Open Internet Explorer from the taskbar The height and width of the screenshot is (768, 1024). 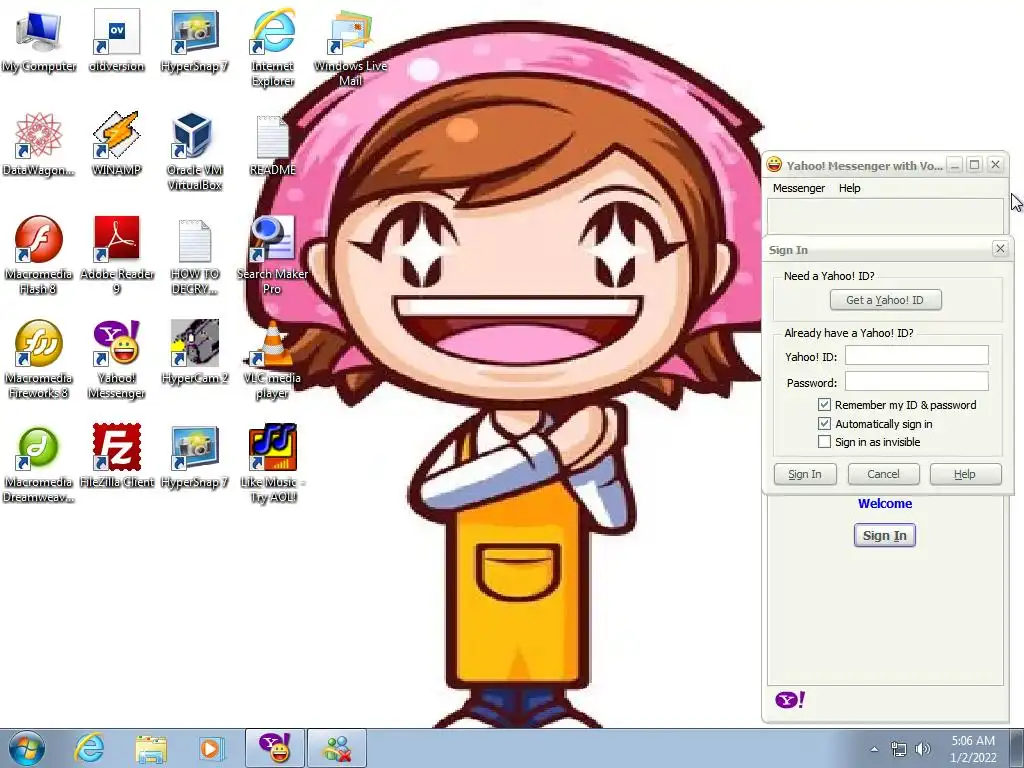[x=89, y=748]
